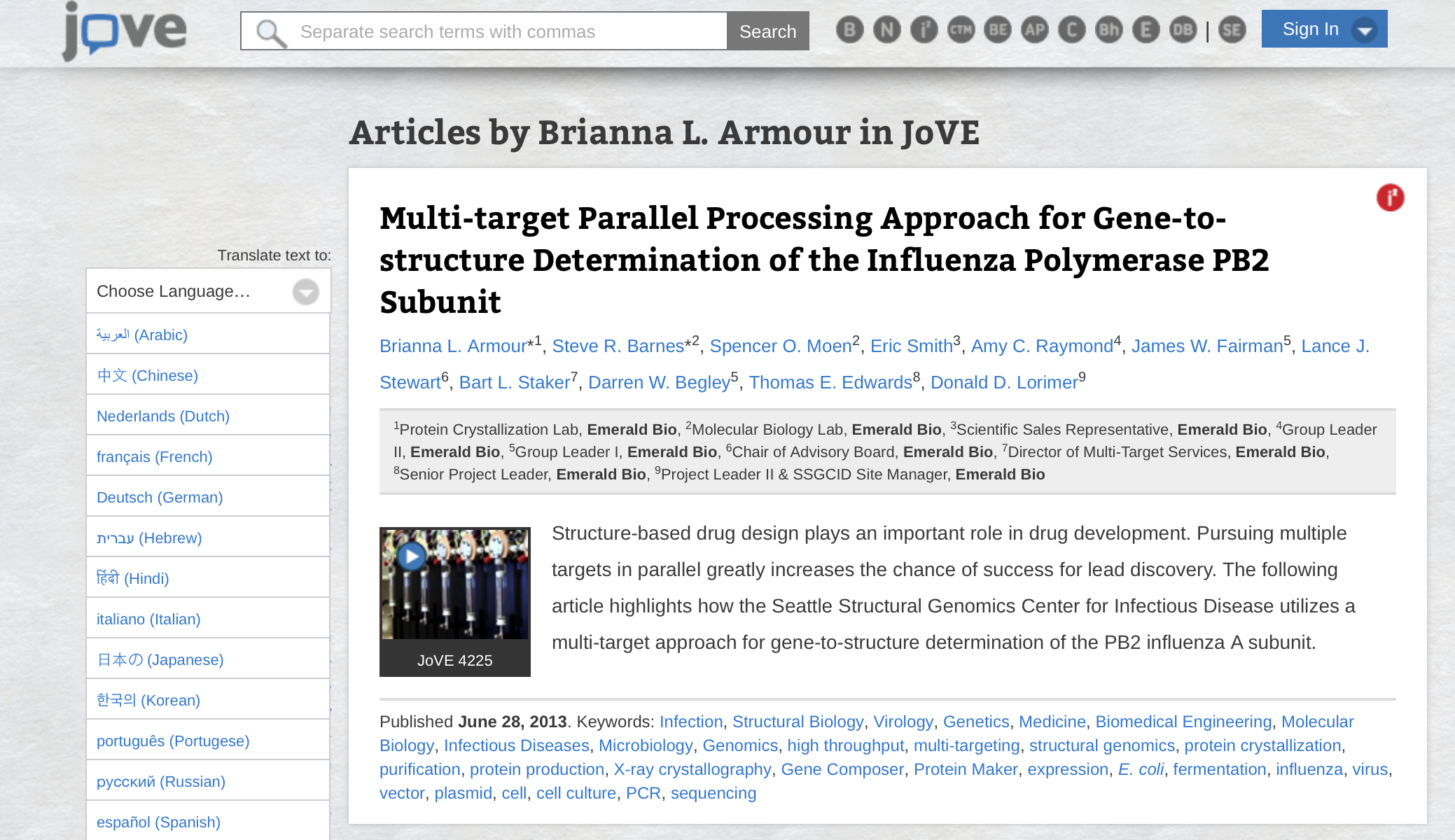The image size is (1455, 840).
Task: Open the Multi-target Parallel Processing article title
Action: coord(824,260)
